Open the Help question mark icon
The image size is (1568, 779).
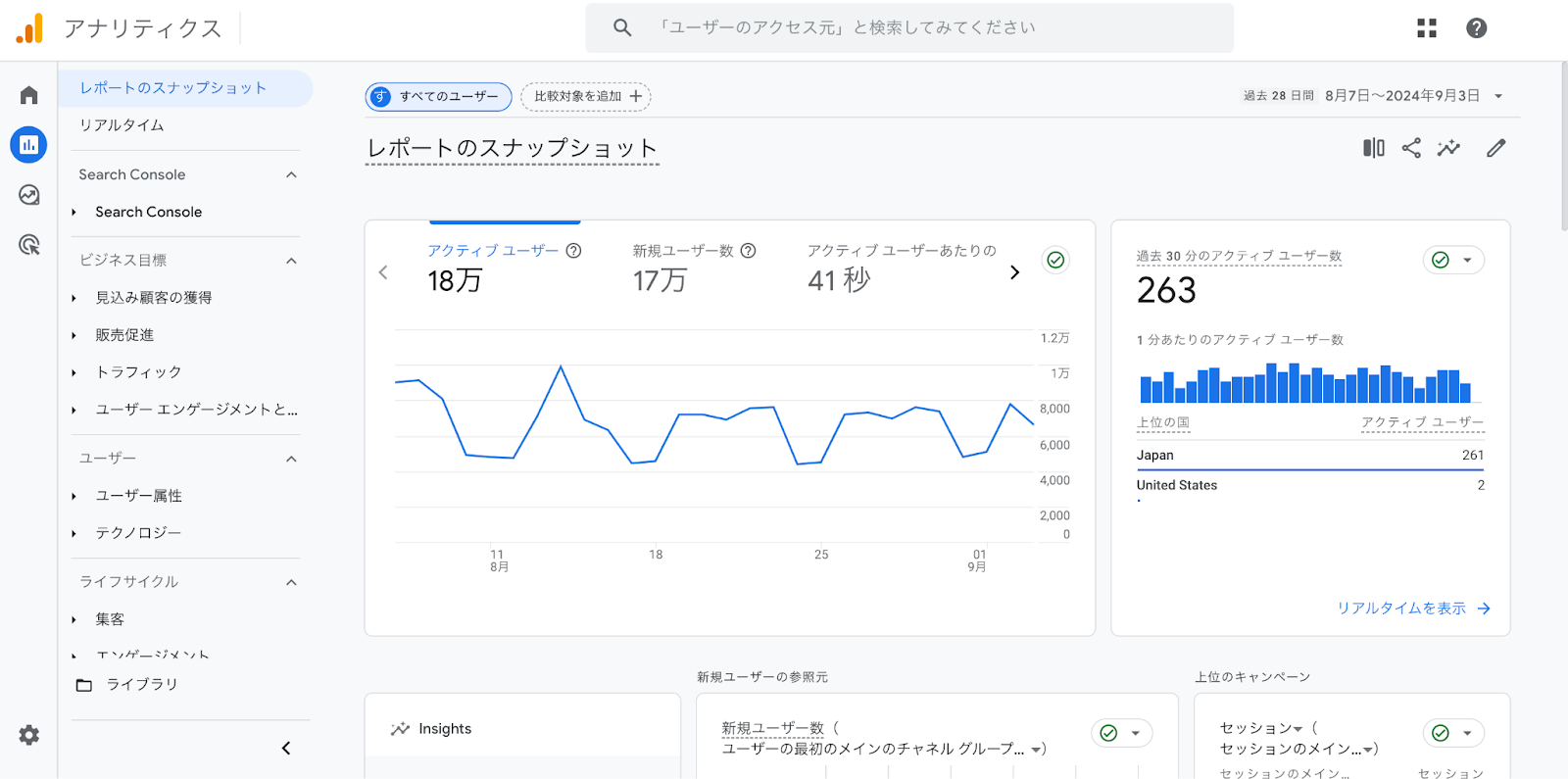tap(1477, 28)
